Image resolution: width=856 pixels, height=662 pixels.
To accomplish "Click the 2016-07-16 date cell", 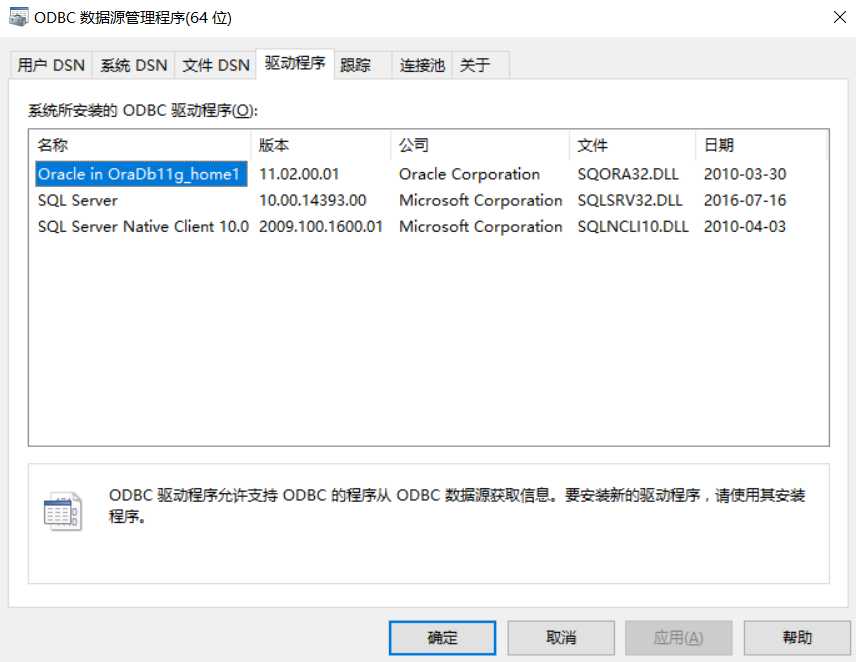I will tap(745, 200).
